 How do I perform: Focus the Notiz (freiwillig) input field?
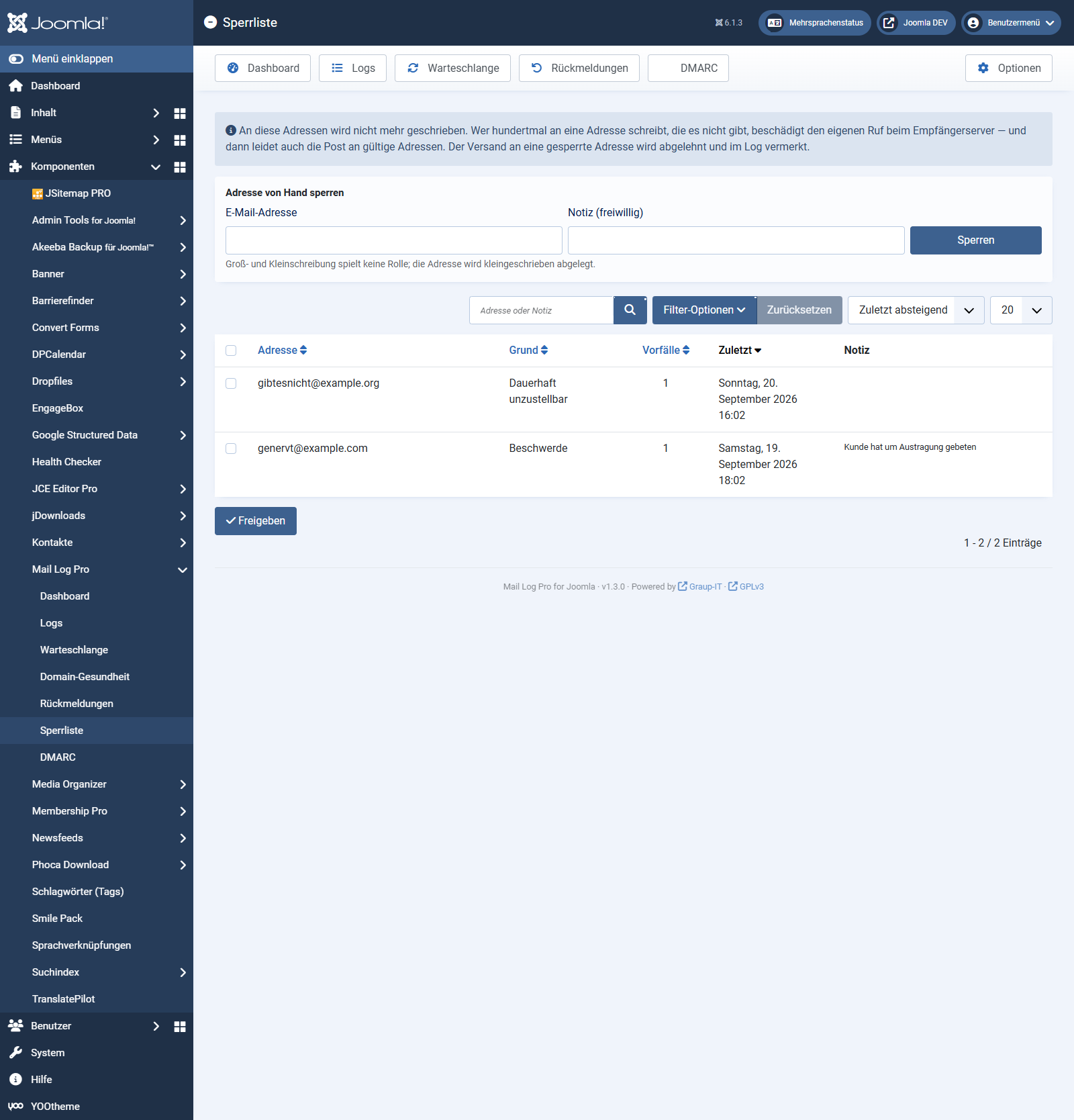point(736,240)
